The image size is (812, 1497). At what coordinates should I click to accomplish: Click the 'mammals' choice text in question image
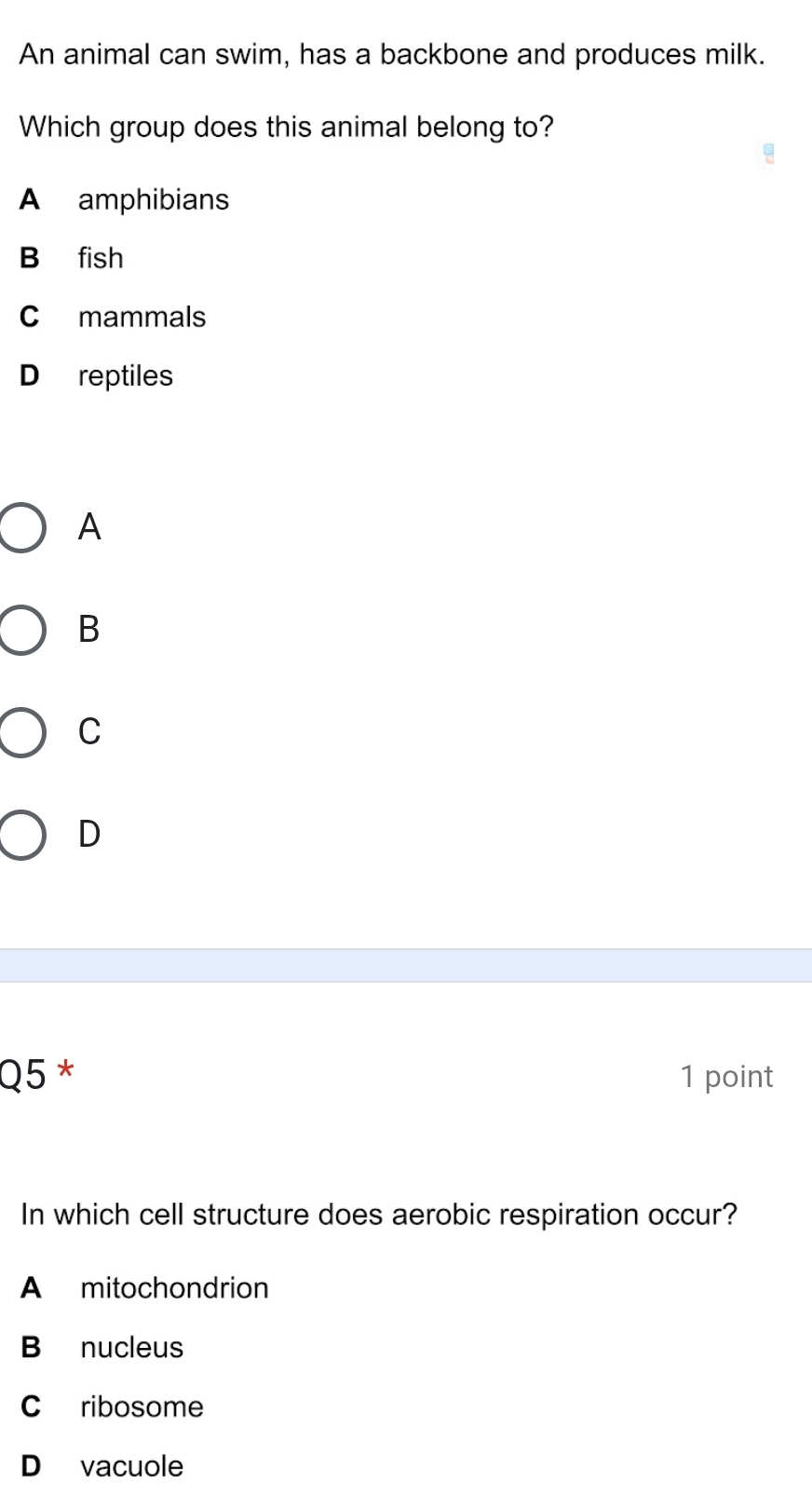pyautogui.click(x=142, y=317)
